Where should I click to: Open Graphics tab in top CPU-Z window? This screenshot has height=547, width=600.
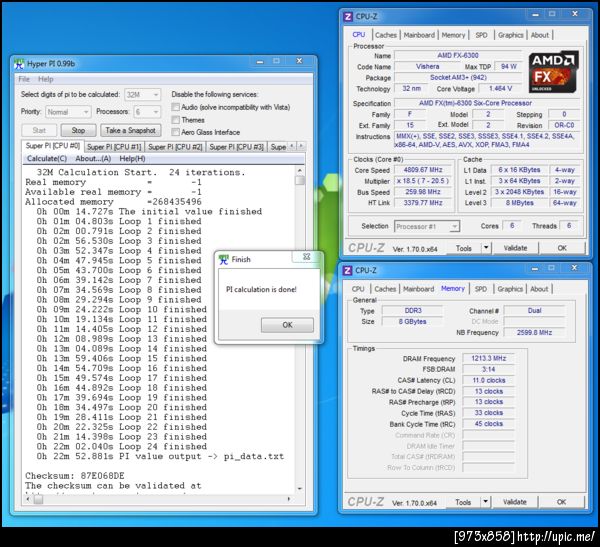tap(510, 35)
